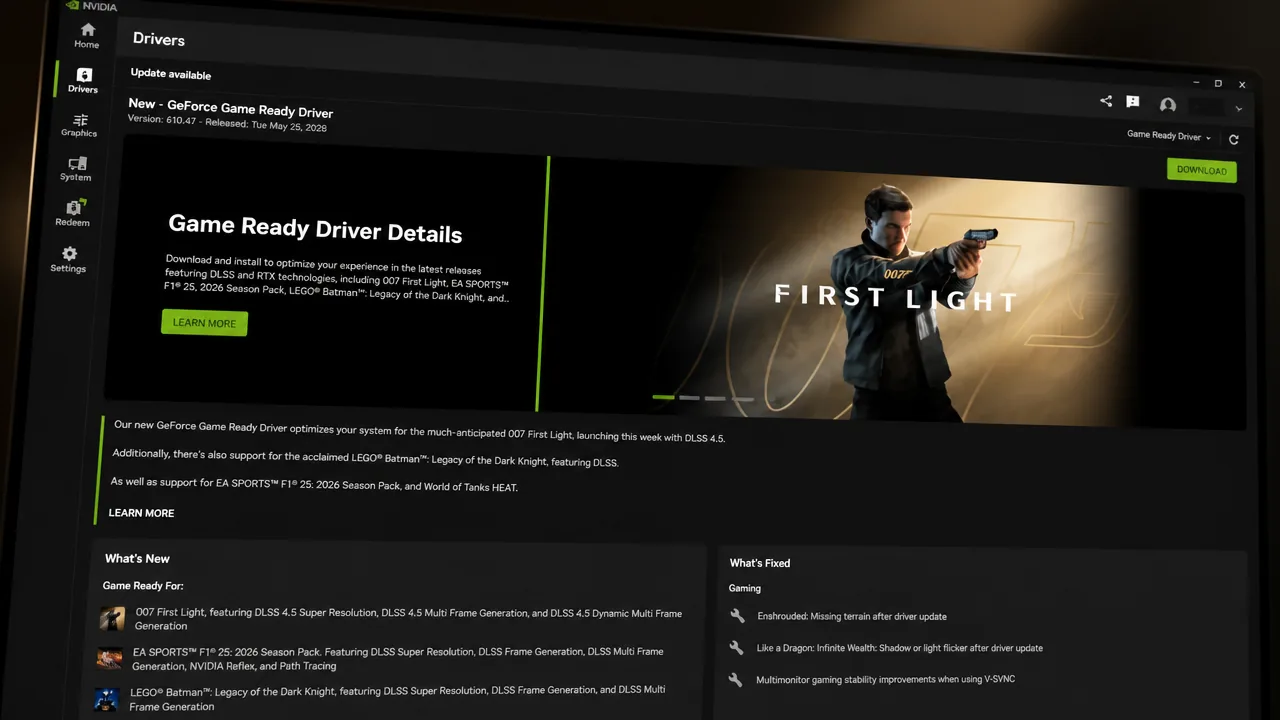The height and width of the screenshot is (720, 1280).
Task: Click 'Enshrouded: Missing terrain after driver update'
Action: coord(852,617)
